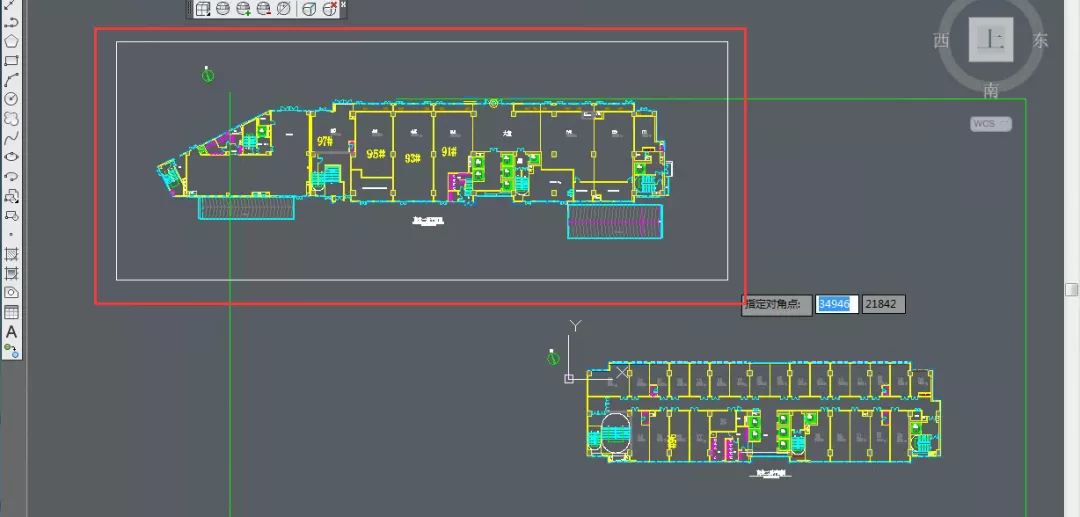
Task: Click the 93# room label in the drawing
Action: (413, 158)
